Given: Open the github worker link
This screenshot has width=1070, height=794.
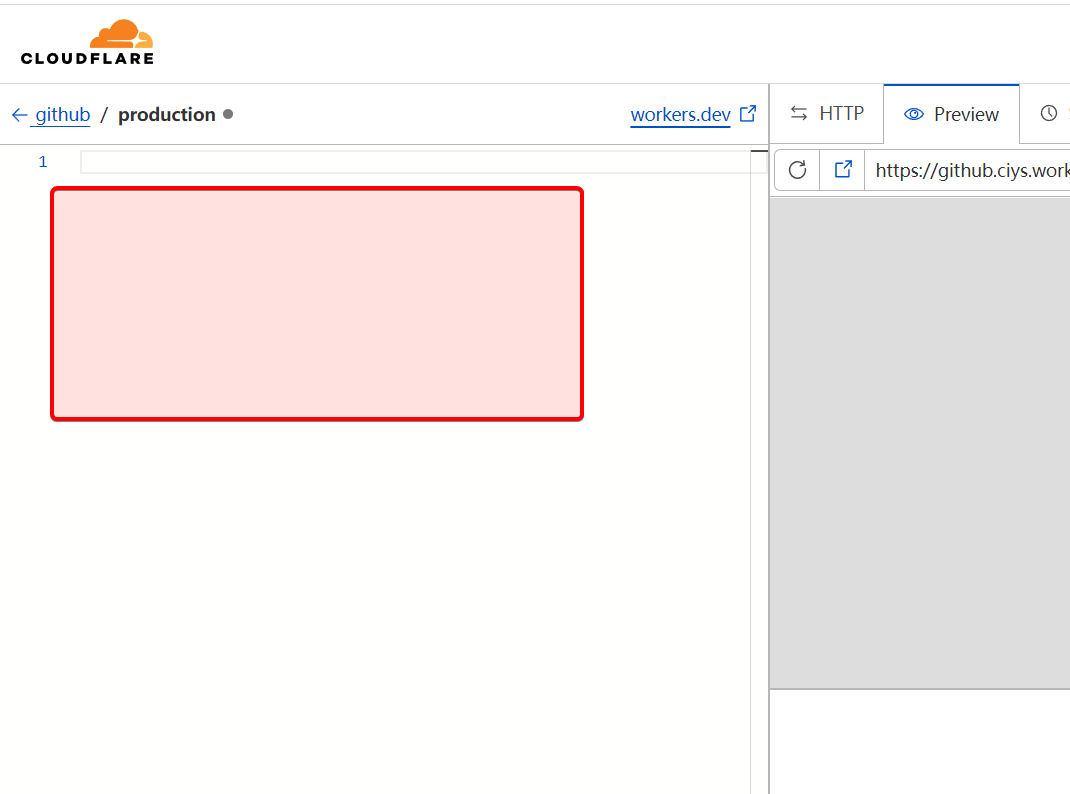Looking at the screenshot, I should (x=62, y=115).
